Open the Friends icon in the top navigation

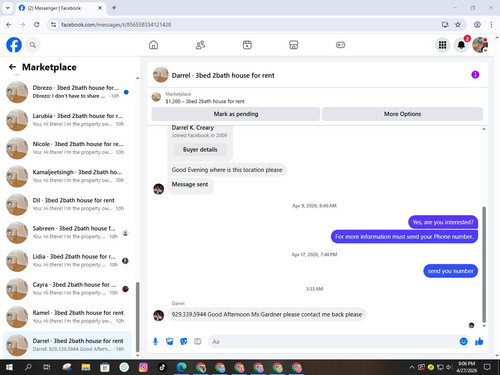[200, 45]
